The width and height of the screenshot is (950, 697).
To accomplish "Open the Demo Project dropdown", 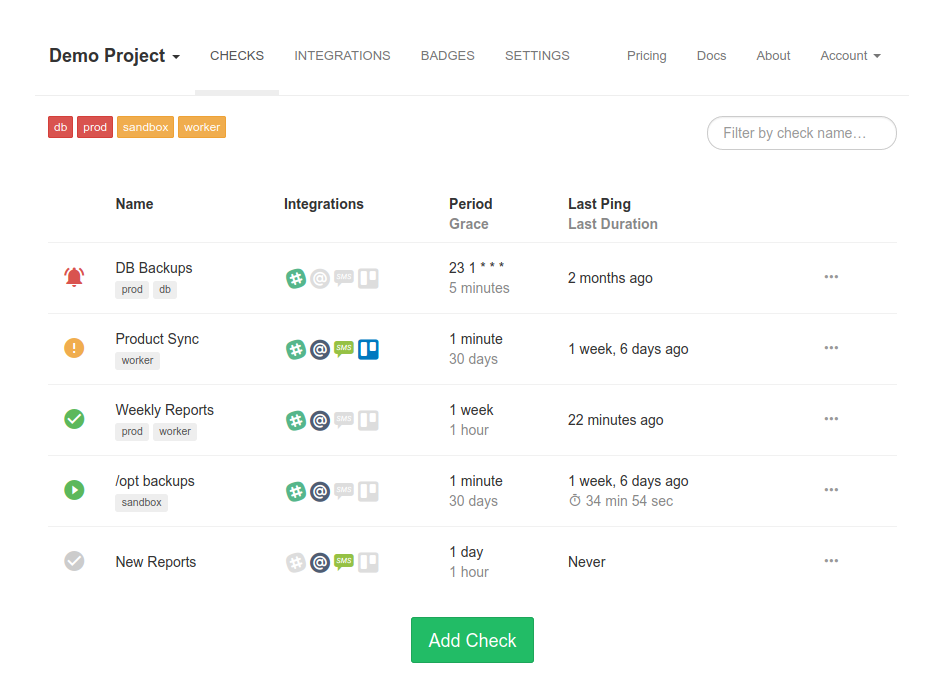I will (x=114, y=56).
